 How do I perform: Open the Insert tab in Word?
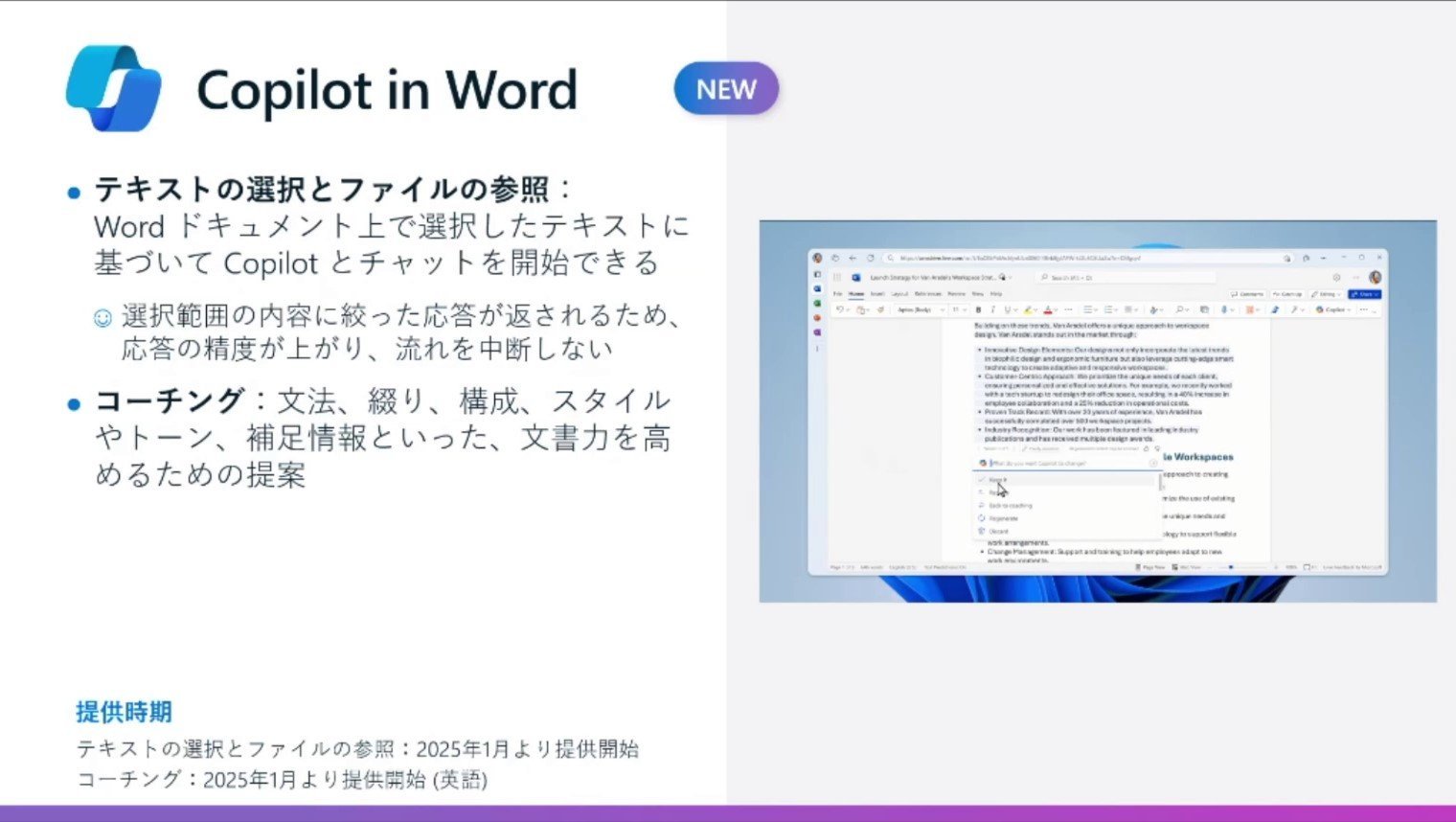tap(877, 294)
